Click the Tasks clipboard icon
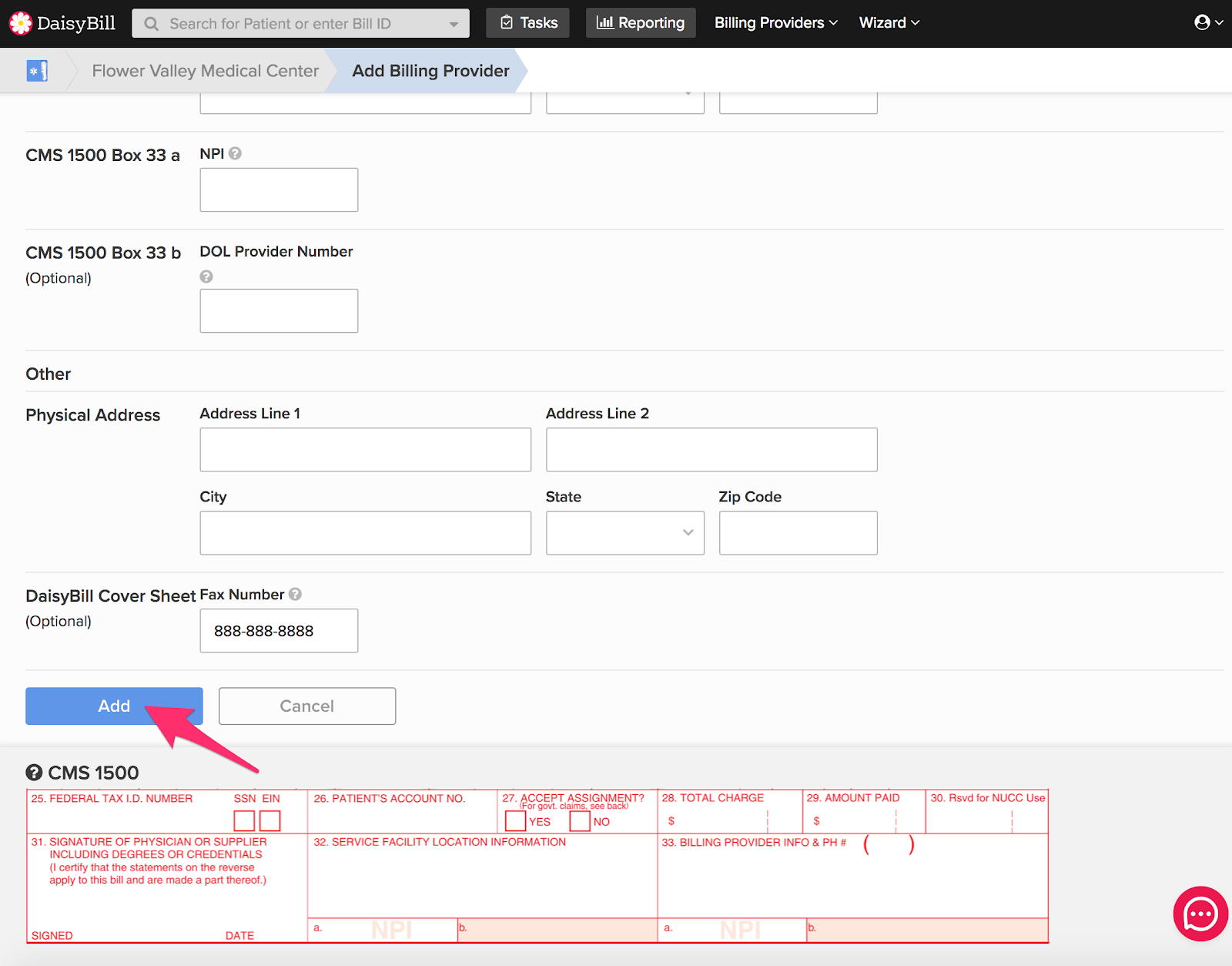Image resolution: width=1232 pixels, height=966 pixels. coord(507,22)
